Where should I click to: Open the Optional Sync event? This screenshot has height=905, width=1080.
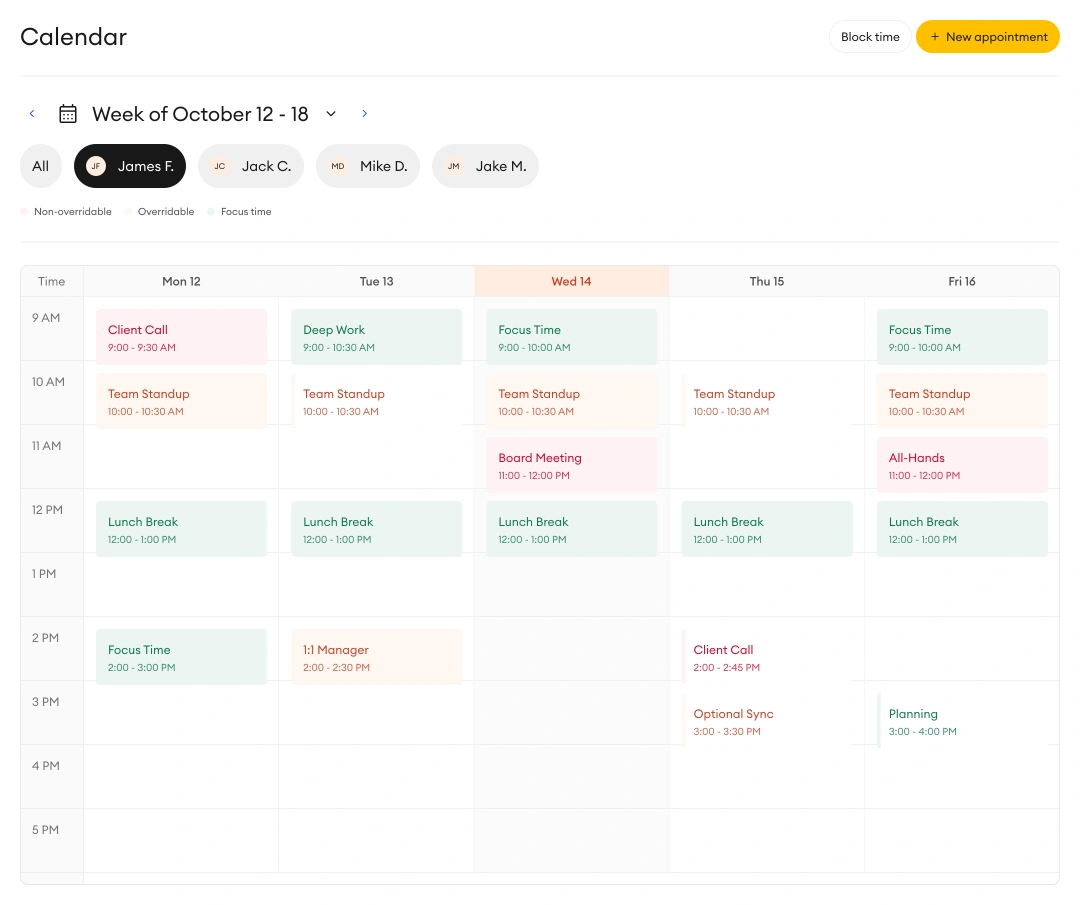pos(767,721)
